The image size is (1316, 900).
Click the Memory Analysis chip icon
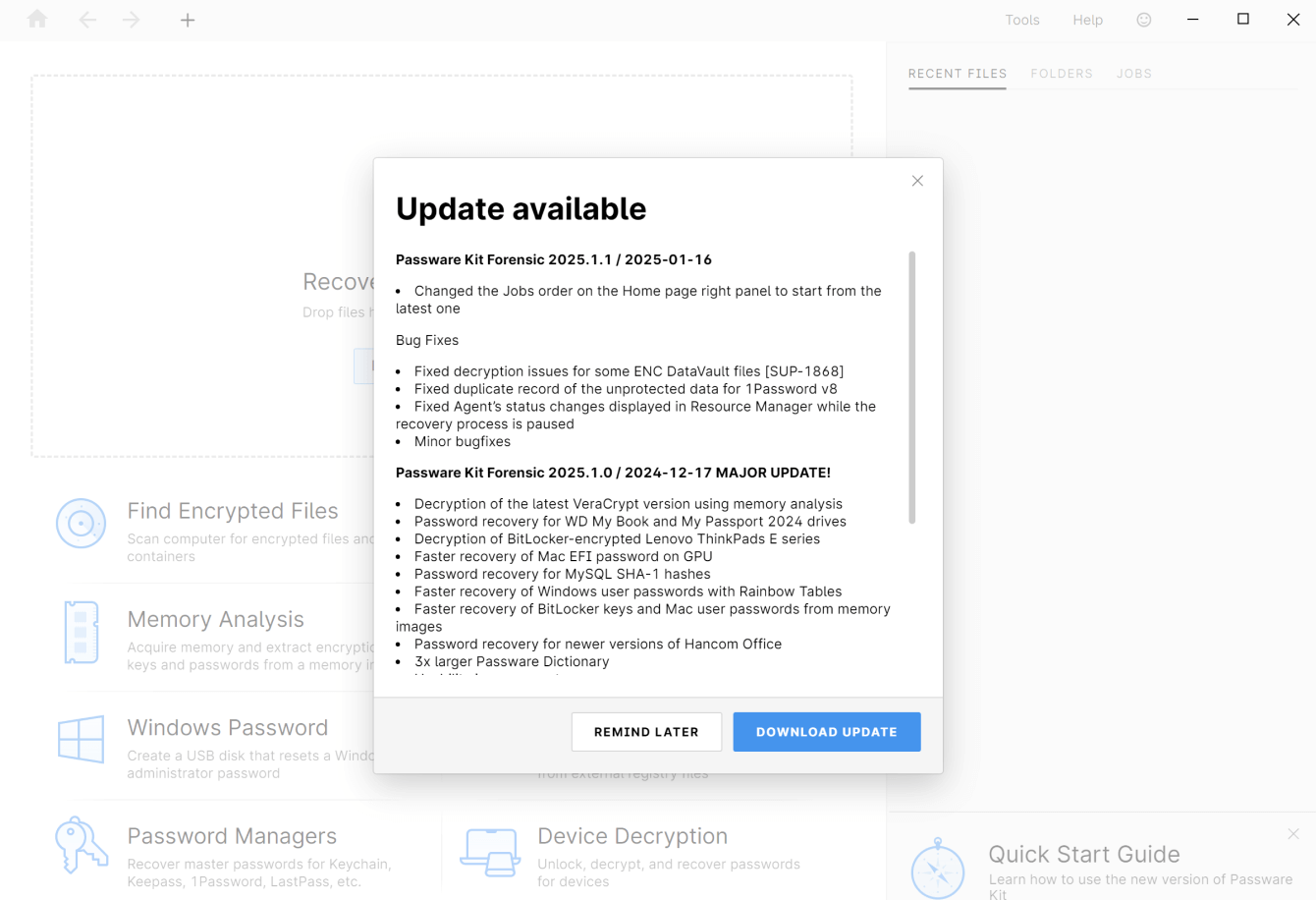81,632
